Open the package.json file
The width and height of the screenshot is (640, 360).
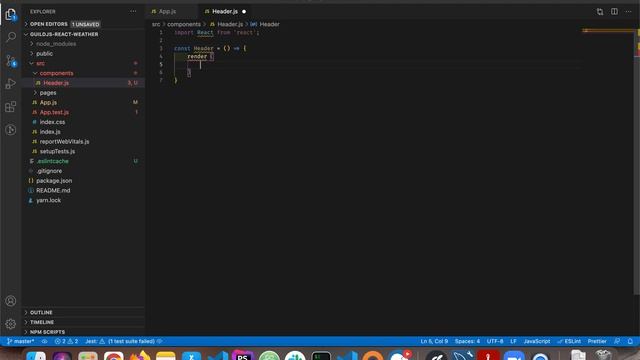(54, 181)
